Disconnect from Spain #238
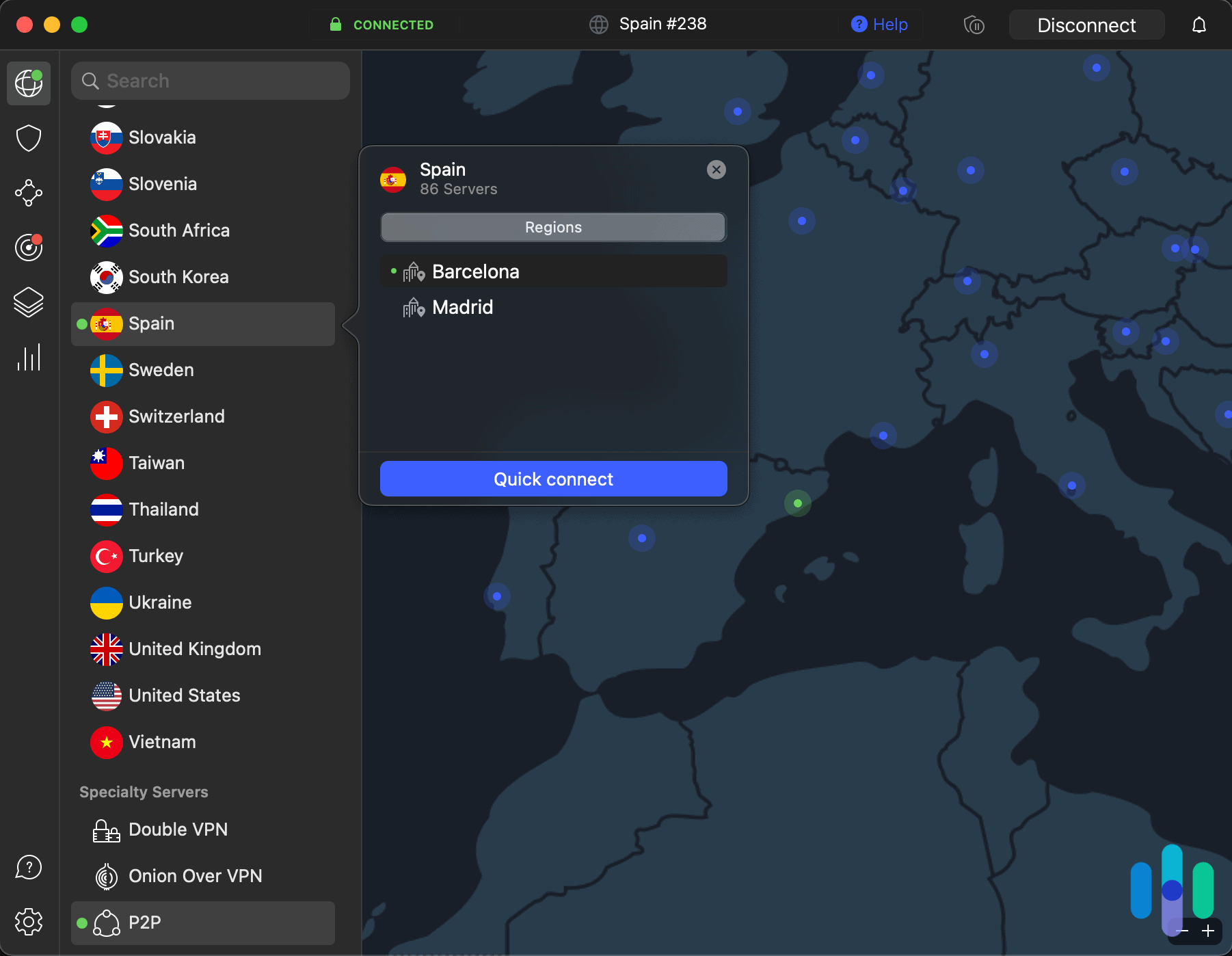This screenshot has height=956, width=1232. (x=1086, y=25)
